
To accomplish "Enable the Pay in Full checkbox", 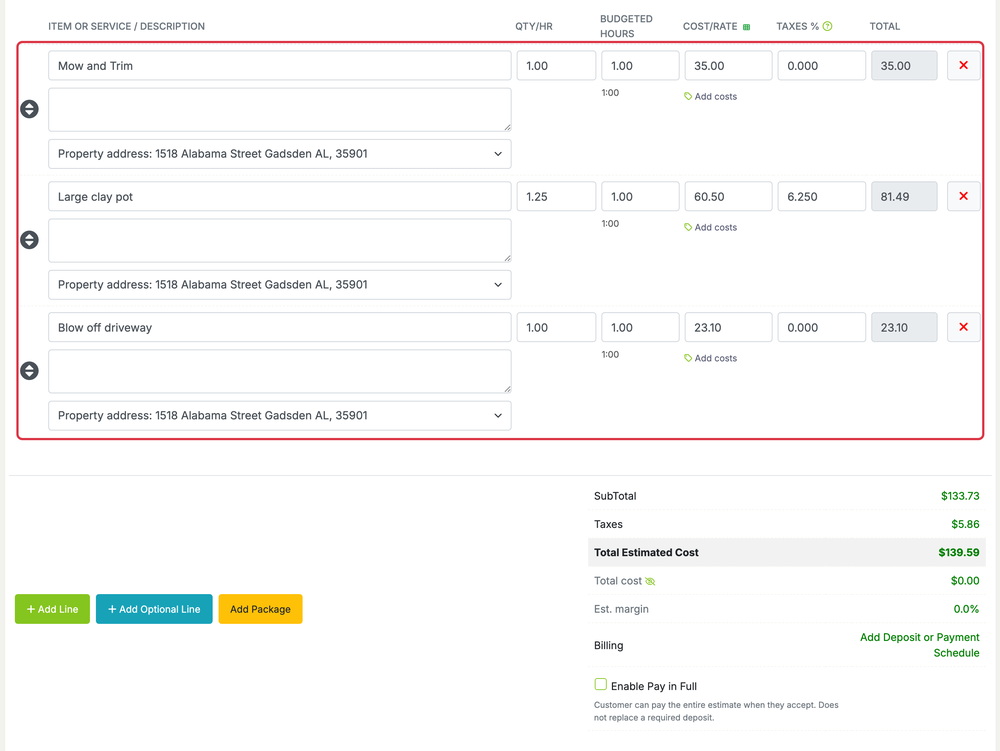I will (x=600, y=685).
